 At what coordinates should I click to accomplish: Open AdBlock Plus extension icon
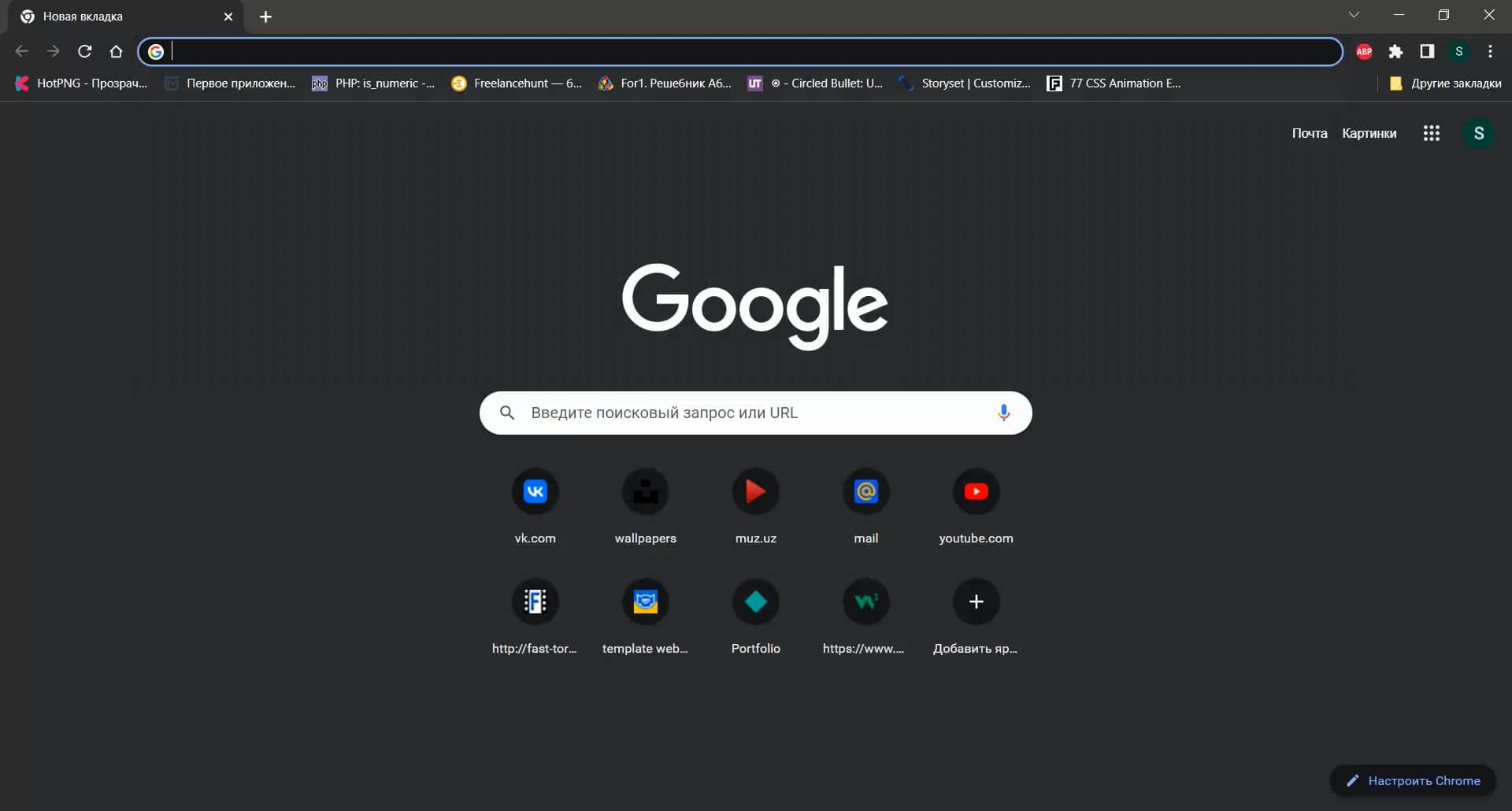[1364, 51]
